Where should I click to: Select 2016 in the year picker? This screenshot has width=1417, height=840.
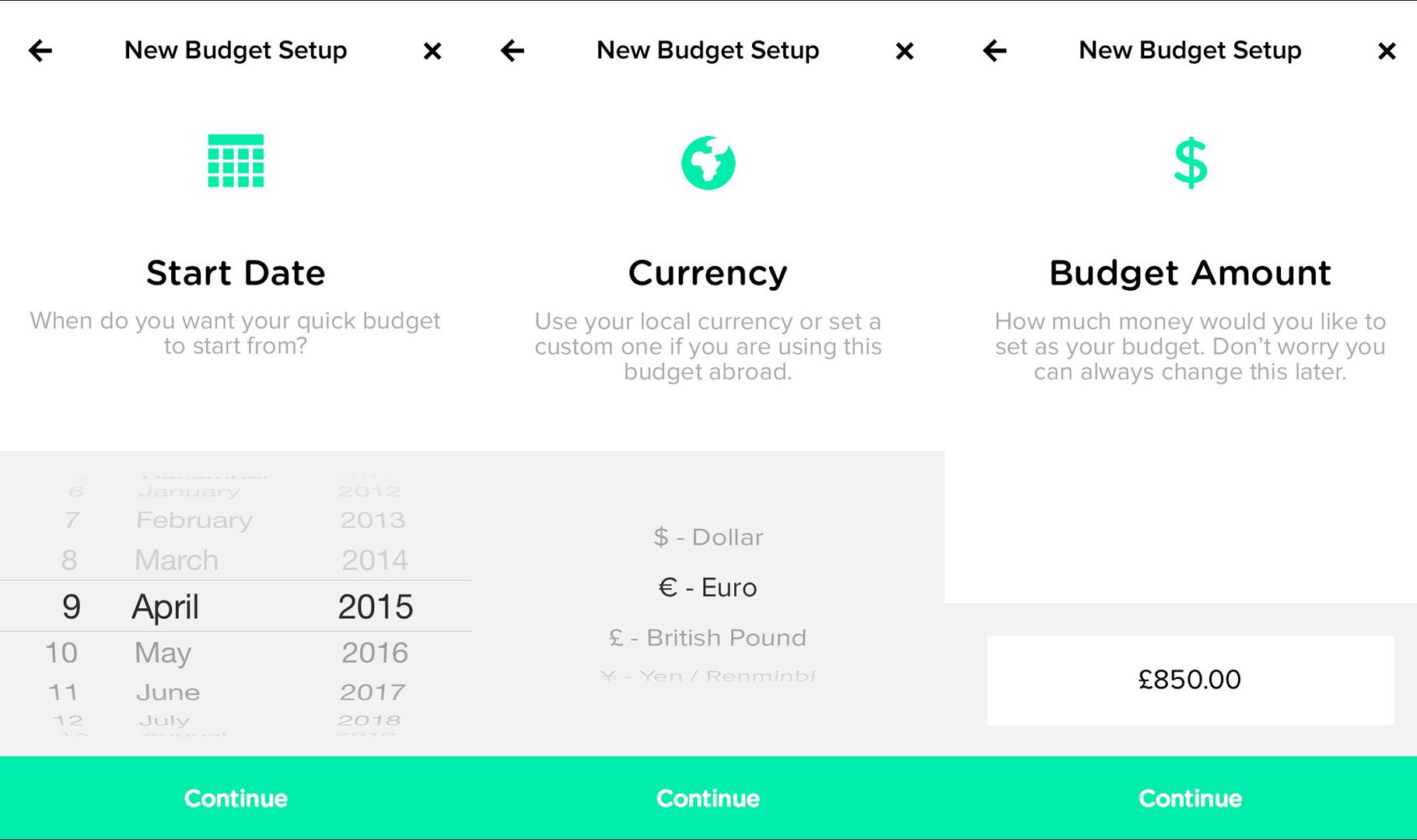375,653
